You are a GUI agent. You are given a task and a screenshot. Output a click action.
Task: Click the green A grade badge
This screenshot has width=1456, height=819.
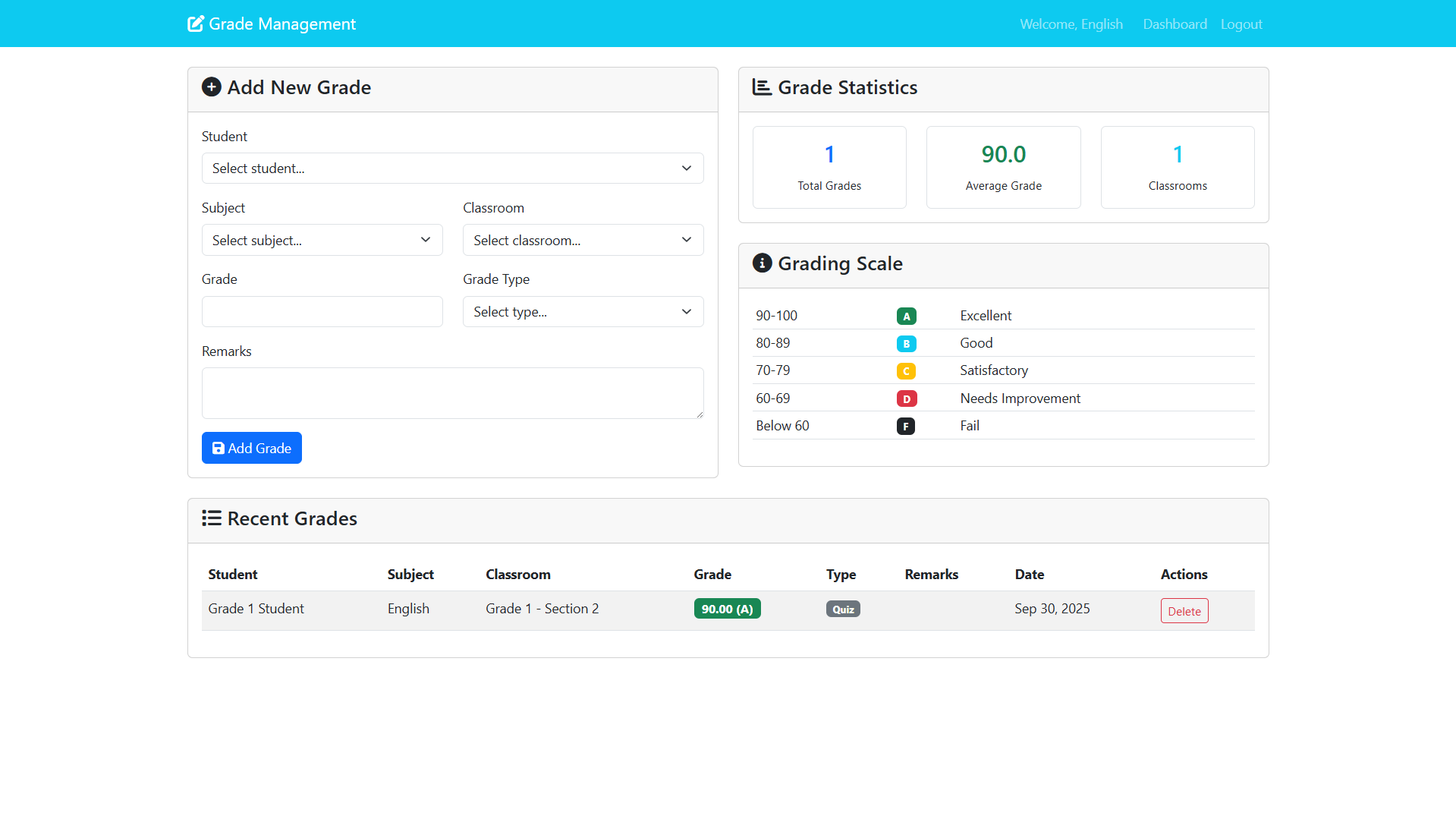[906, 317]
